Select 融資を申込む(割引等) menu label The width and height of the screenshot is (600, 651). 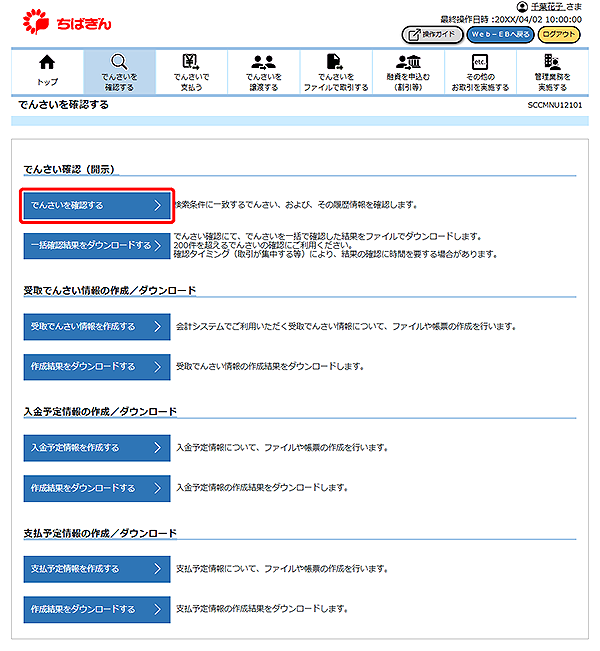[x=408, y=82]
